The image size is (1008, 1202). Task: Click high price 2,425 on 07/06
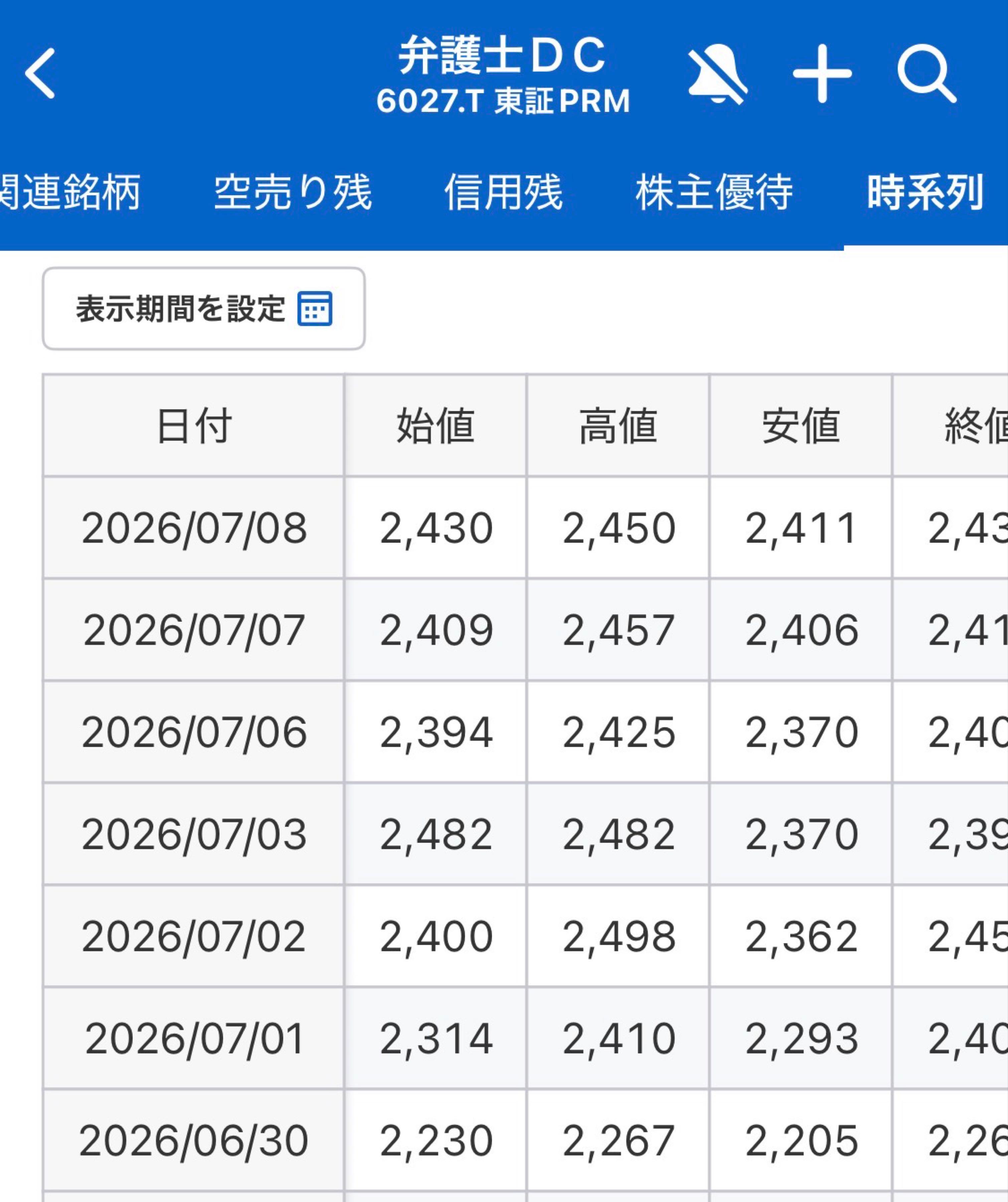click(618, 732)
